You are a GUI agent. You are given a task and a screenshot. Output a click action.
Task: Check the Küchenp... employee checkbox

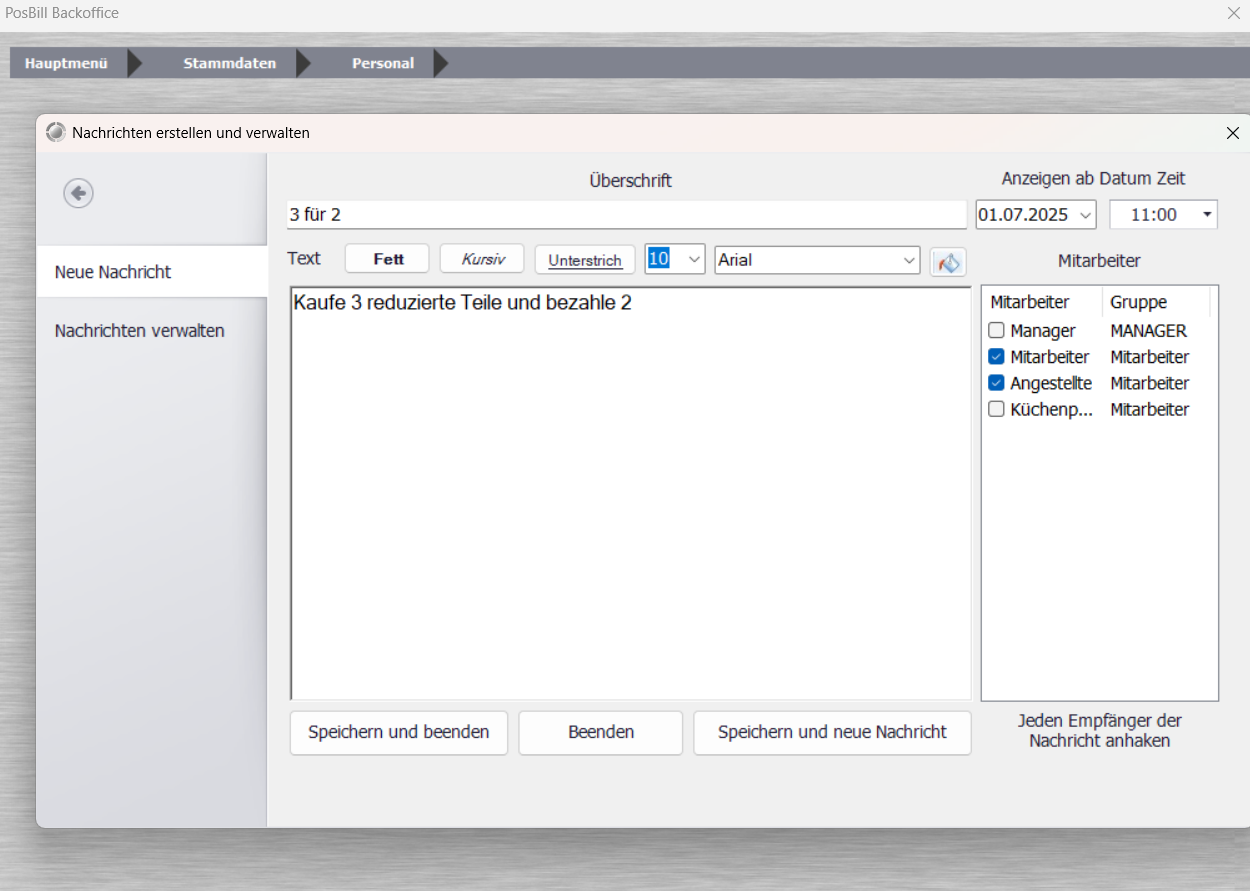click(996, 409)
